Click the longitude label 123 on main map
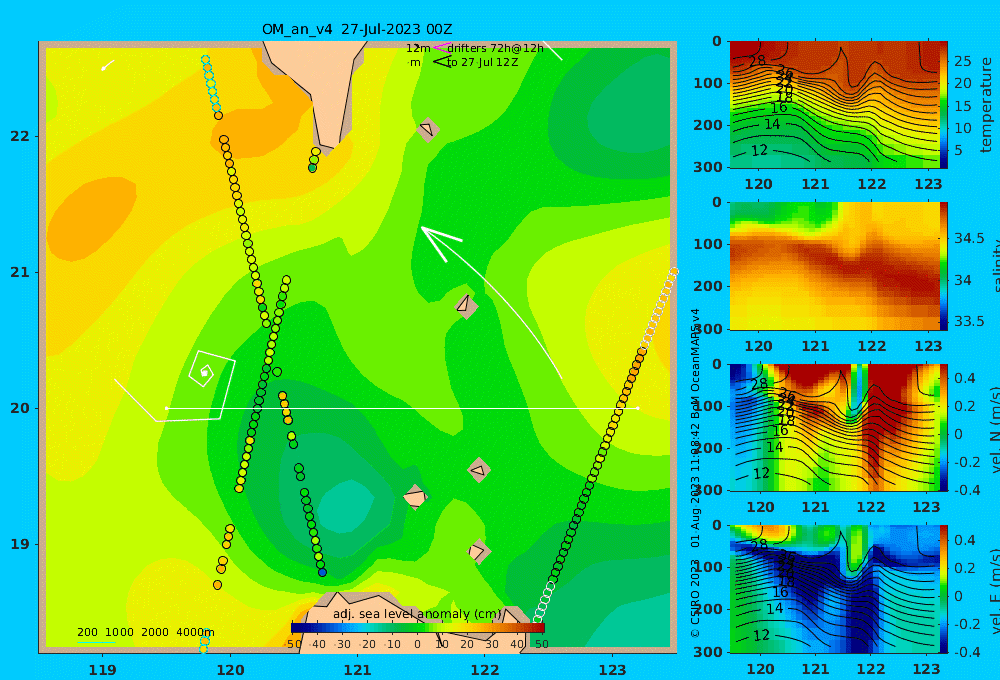1000x680 pixels. (613, 670)
